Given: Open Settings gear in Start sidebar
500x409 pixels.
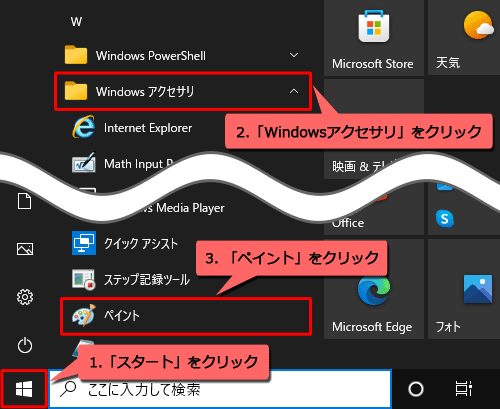Looking at the screenshot, I should click(x=25, y=297).
